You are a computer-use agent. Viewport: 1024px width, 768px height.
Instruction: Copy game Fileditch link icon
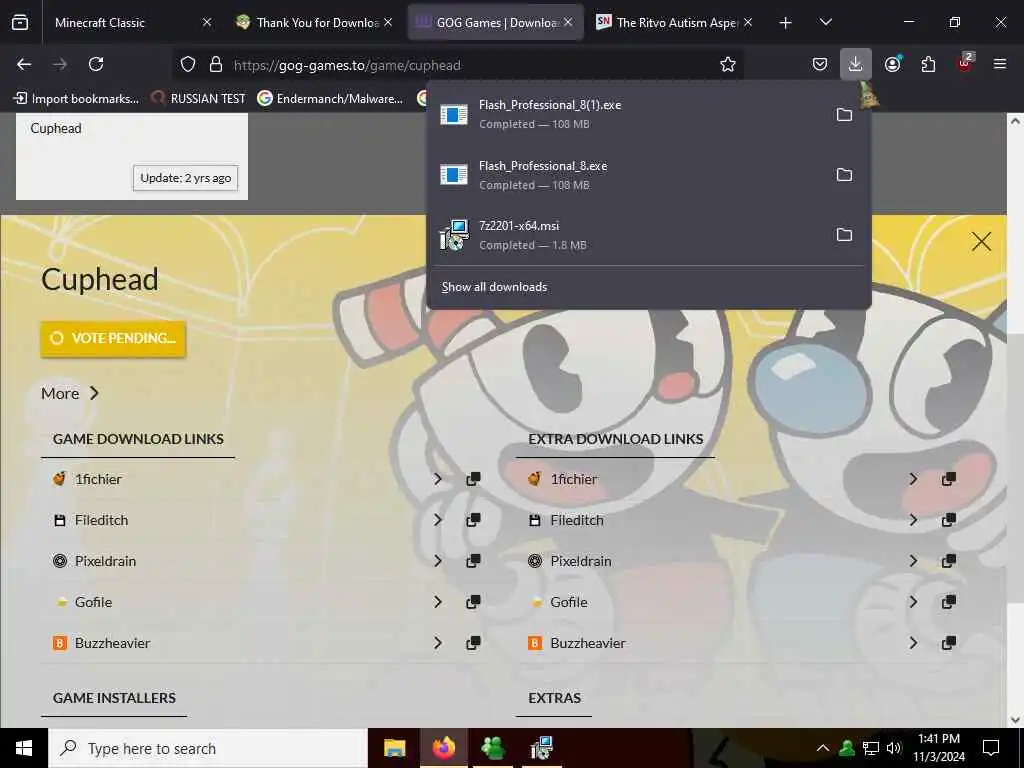473,520
